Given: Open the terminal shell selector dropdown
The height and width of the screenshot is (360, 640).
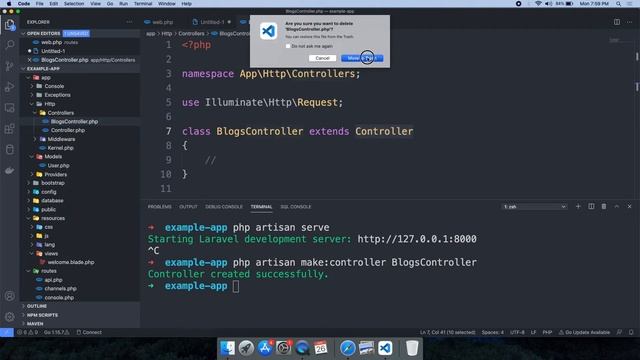Looking at the screenshot, I should point(534,207).
